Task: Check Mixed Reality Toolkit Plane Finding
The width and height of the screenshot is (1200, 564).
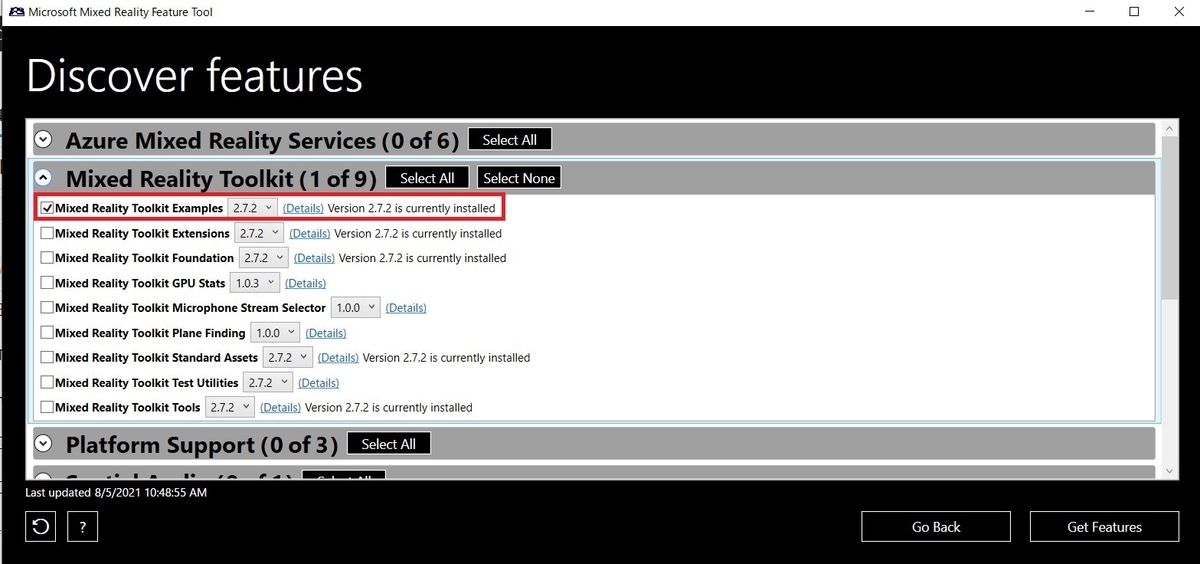Action: pyautogui.click(x=47, y=333)
